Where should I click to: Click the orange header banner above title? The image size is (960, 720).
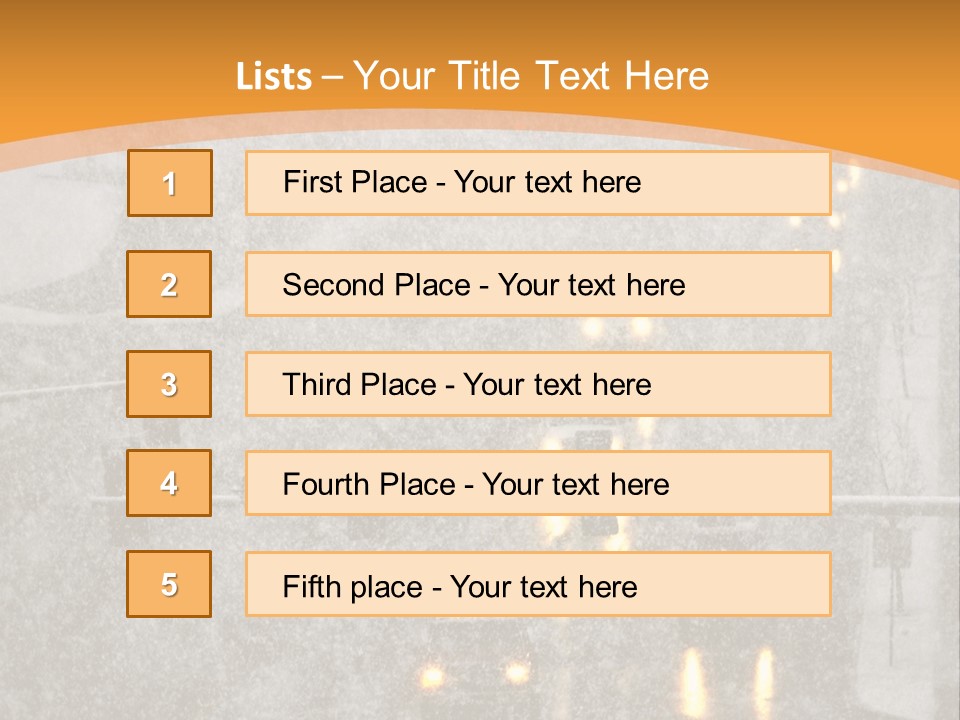(x=480, y=25)
